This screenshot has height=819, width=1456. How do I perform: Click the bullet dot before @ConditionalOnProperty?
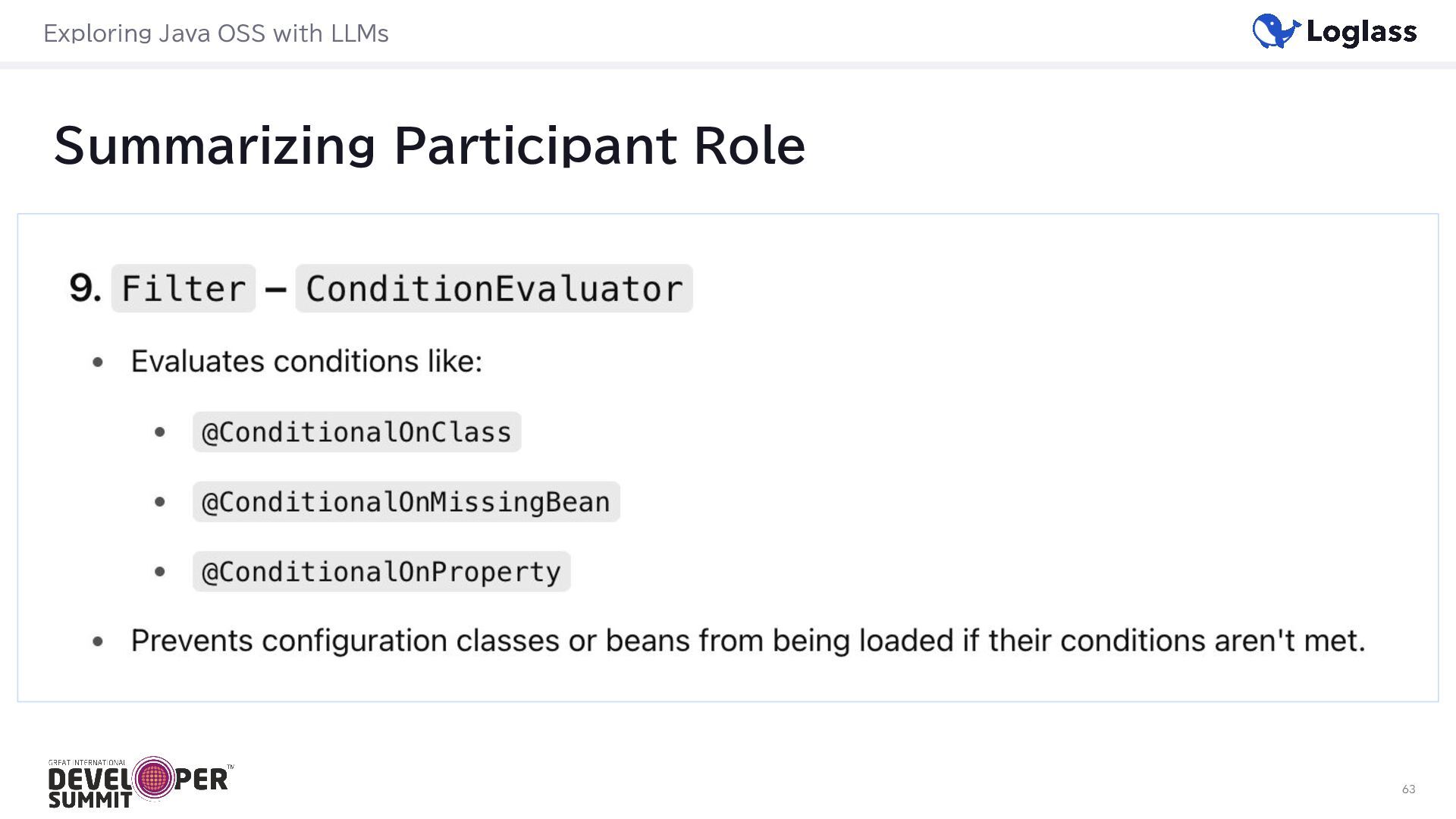point(159,572)
